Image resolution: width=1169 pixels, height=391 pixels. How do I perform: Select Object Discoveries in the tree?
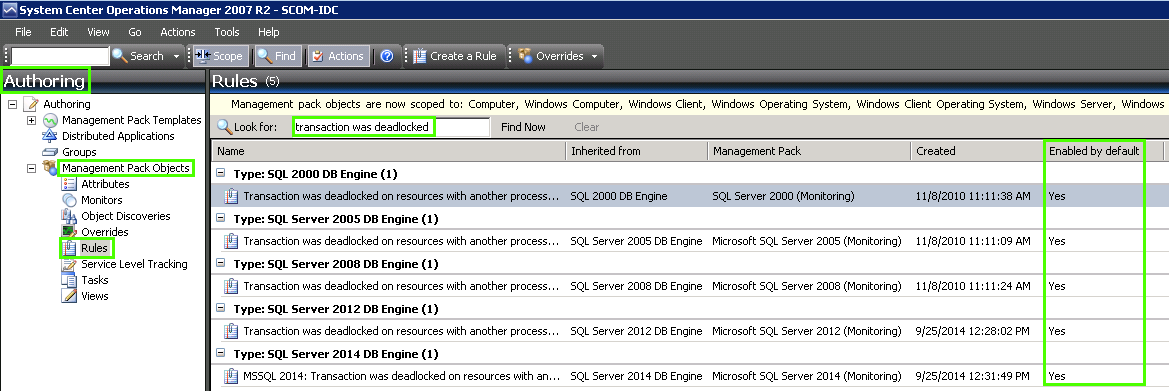[x=125, y=216]
